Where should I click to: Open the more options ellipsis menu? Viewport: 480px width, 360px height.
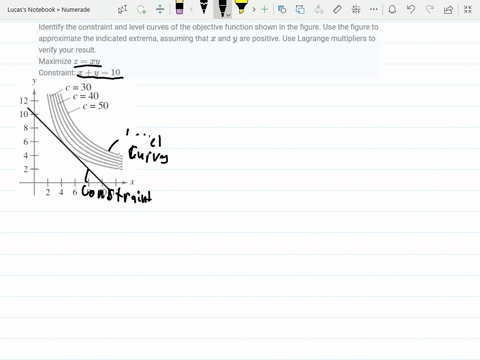[374, 9]
